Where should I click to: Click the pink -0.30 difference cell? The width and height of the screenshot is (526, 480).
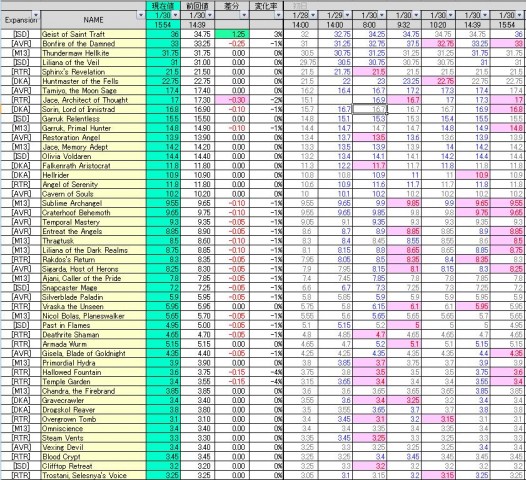pyautogui.click(x=232, y=100)
